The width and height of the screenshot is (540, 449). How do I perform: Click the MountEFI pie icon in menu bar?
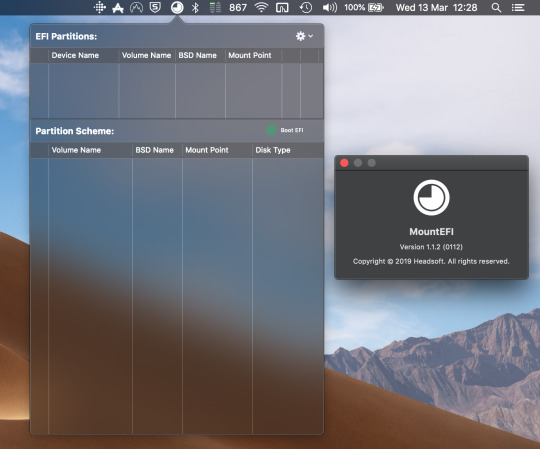[x=177, y=8]
